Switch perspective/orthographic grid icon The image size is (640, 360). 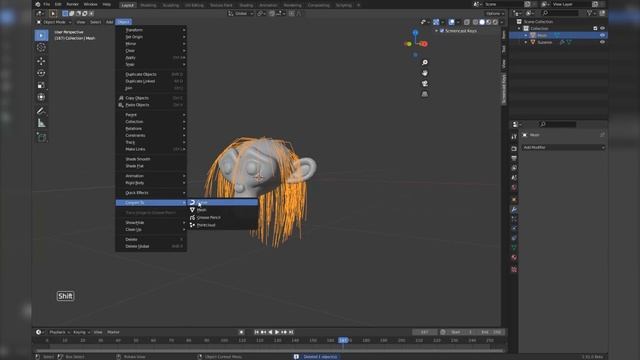tap(424, 94)
